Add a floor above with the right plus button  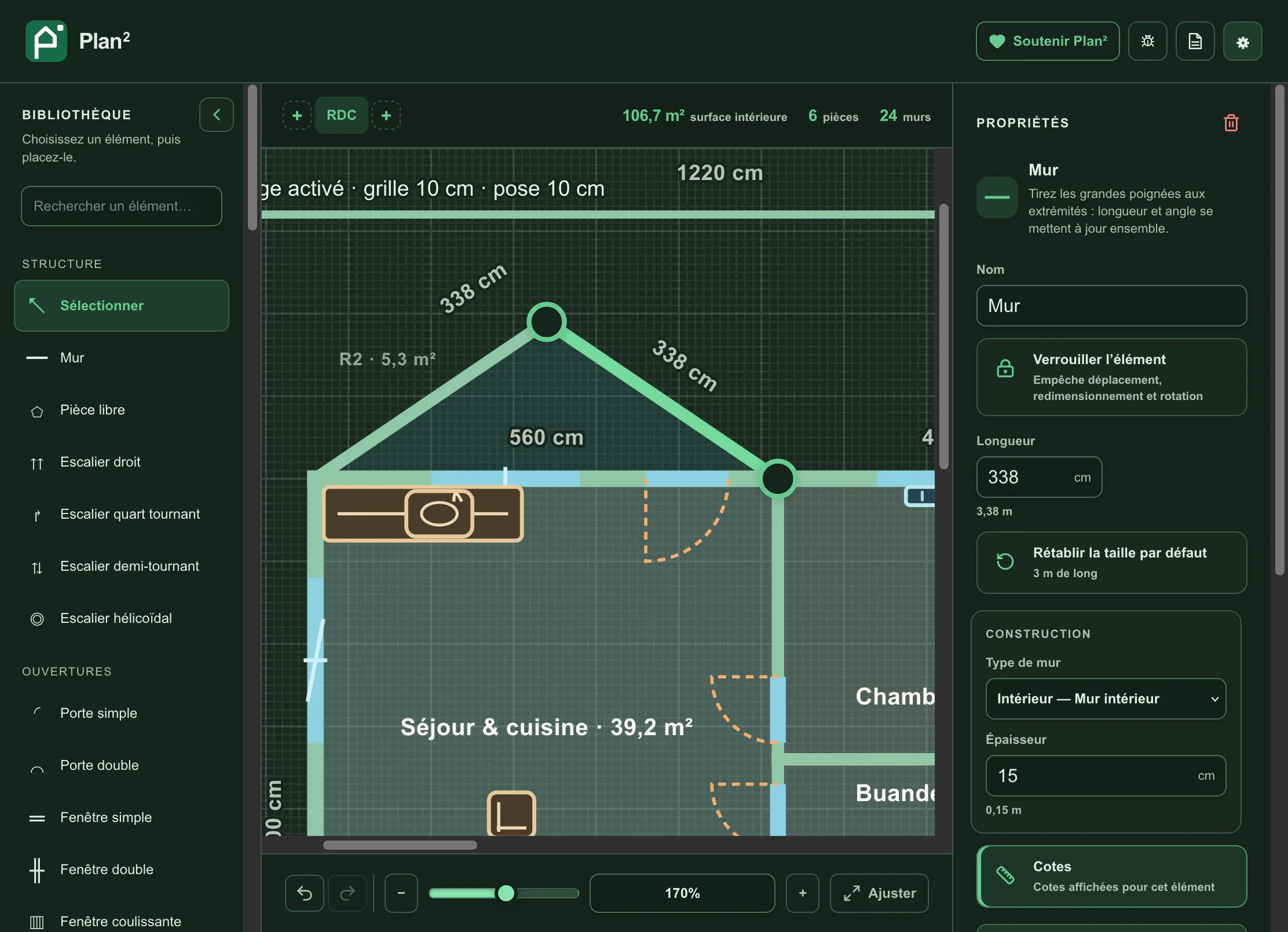pyautogui.click(x=386, y=115)
